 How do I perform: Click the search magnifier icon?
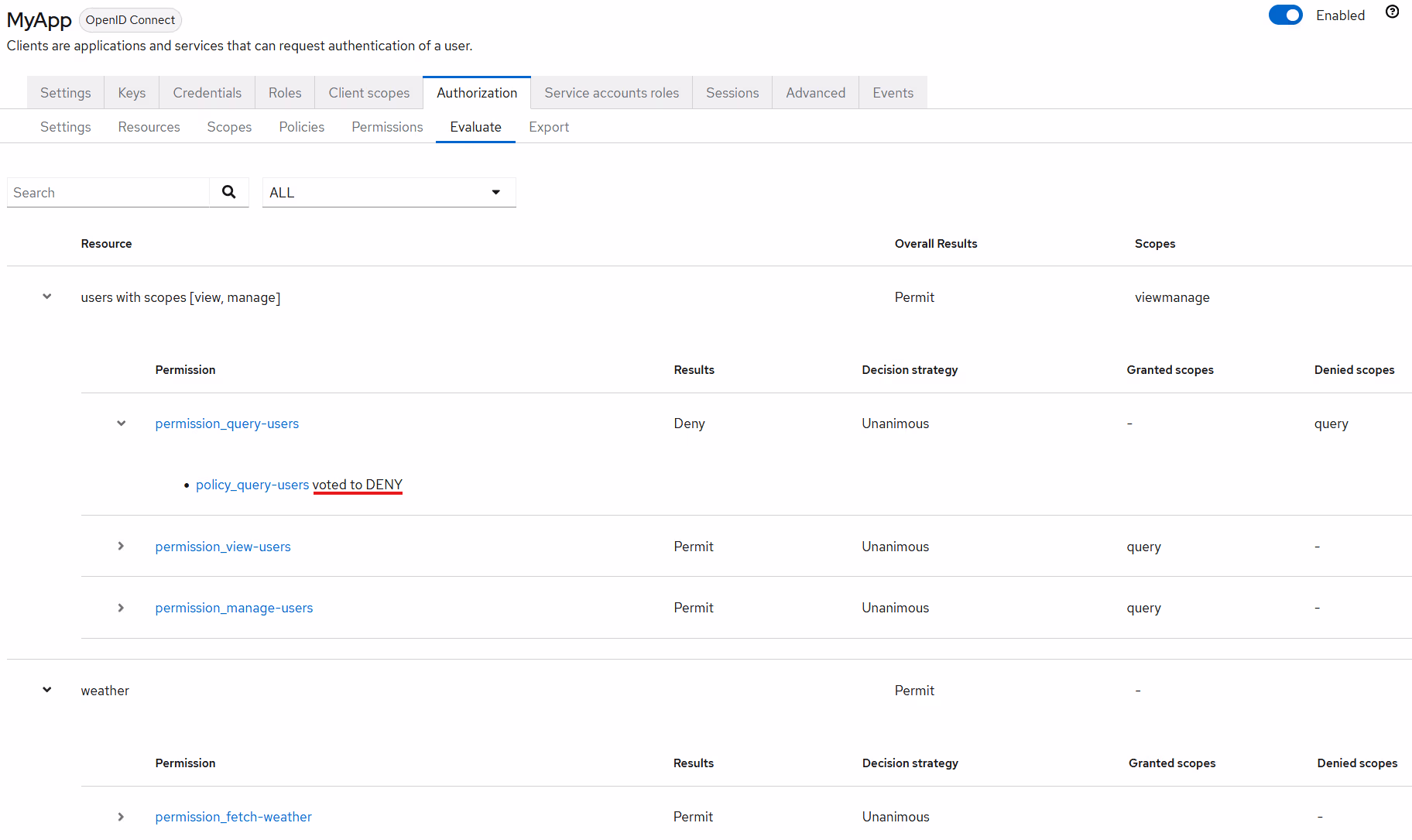[x=228, y=191]
